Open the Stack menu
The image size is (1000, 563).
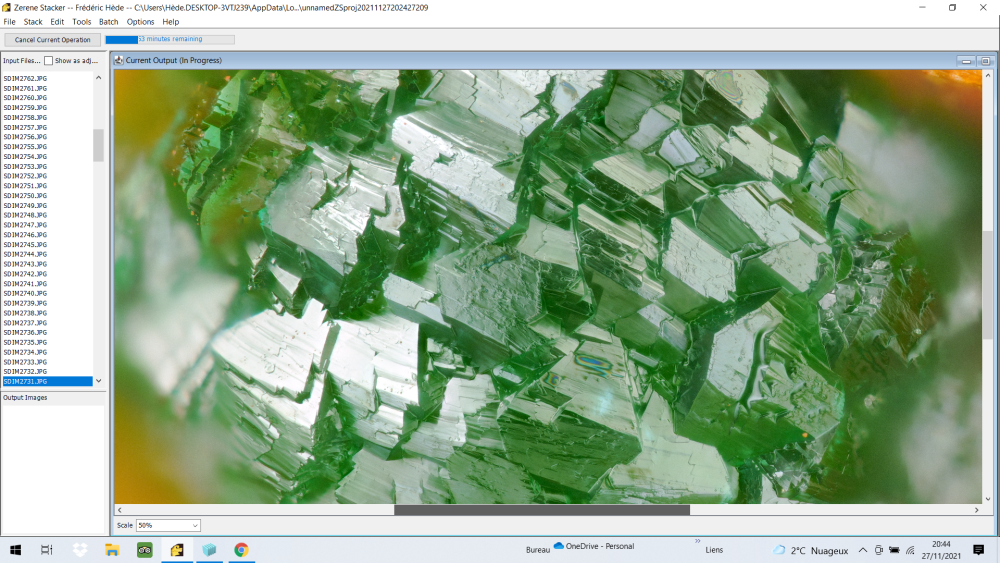point(33,22)
